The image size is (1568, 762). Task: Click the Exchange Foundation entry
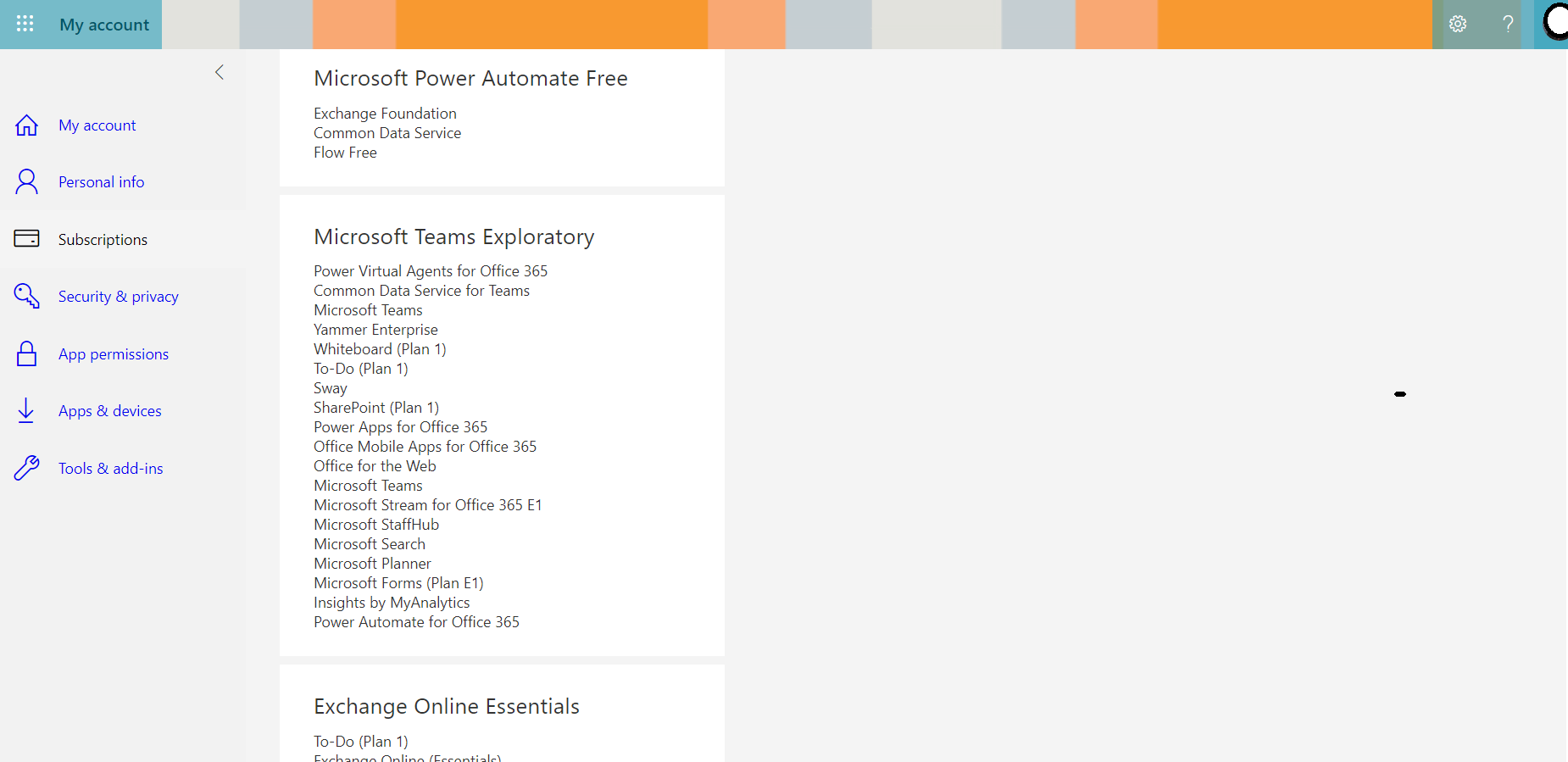385,114
